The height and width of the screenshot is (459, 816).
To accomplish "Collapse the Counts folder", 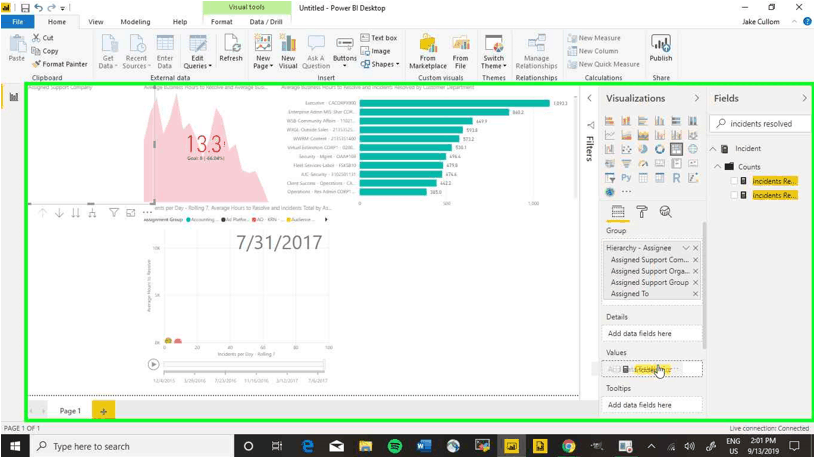I will (718, 167).
